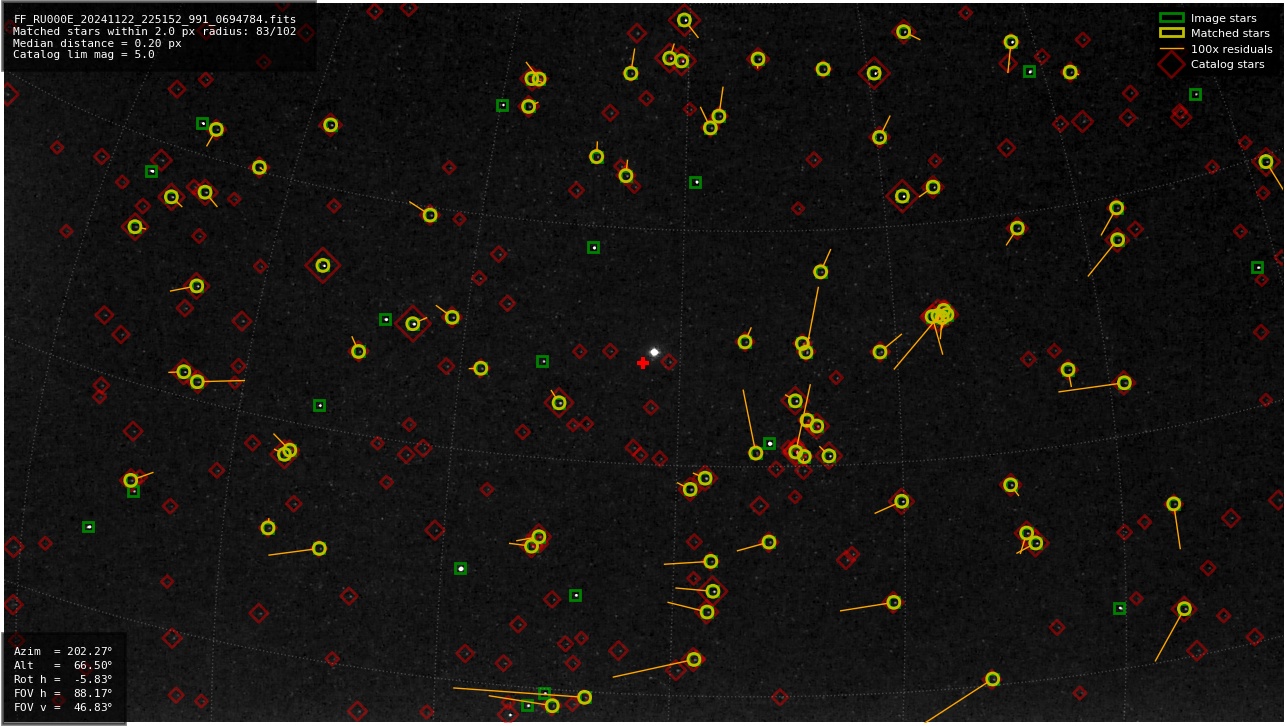Click the 'Alt = 66.50°' value
1286x726 pixels.
coord(63,665)
